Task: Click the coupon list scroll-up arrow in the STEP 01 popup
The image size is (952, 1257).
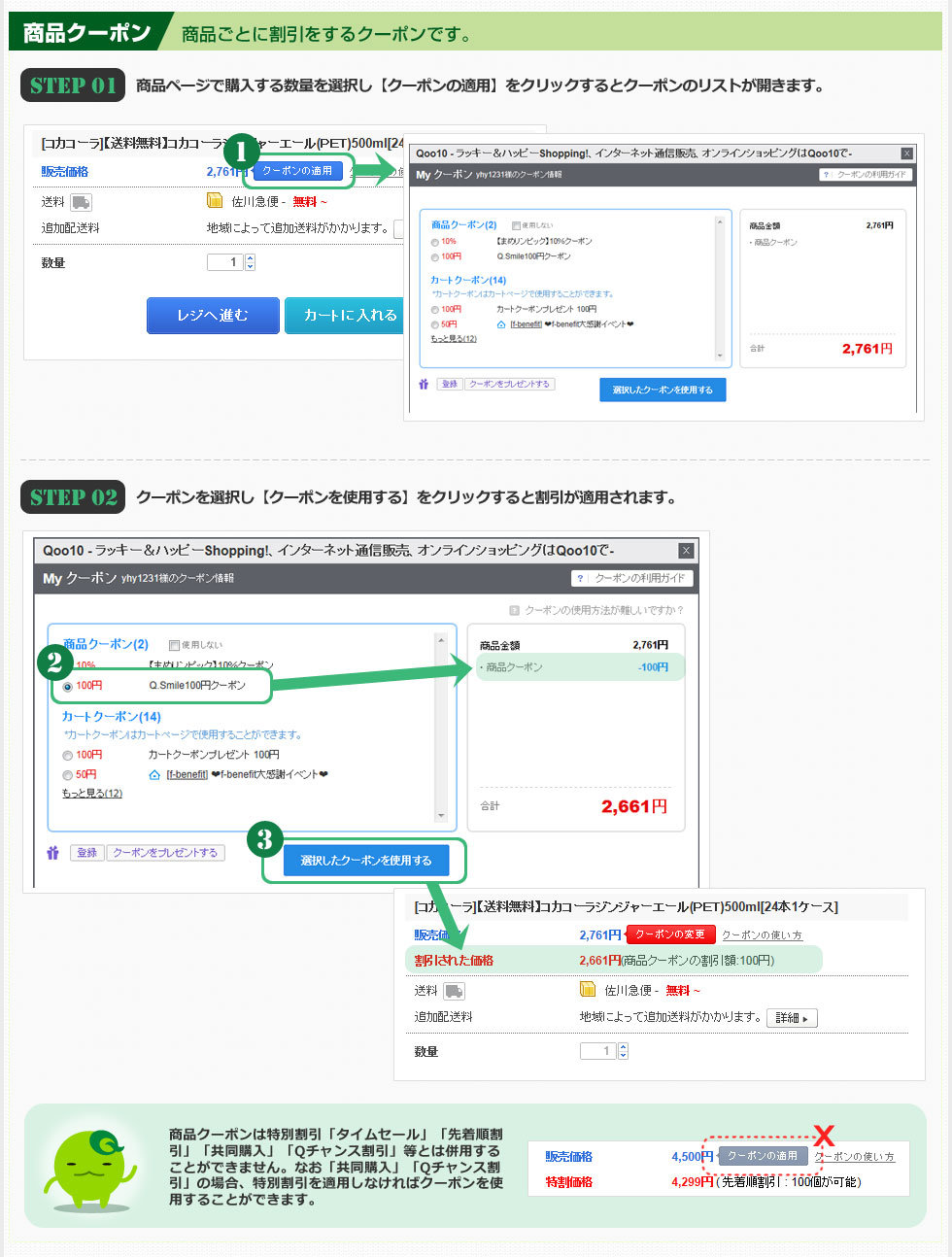Action: click(x=720, y=222)
